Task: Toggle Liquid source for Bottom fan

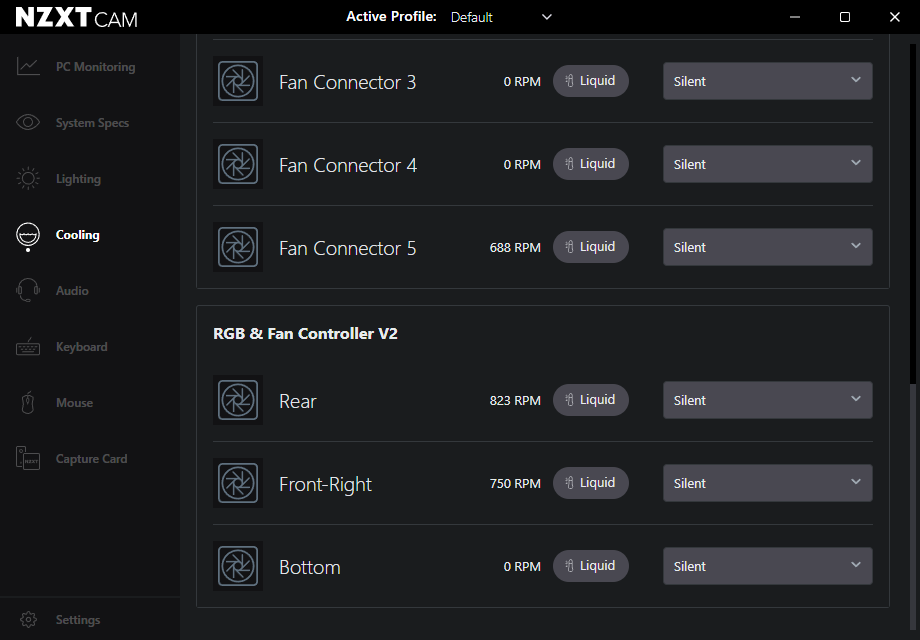Action: tap(590, 566)
